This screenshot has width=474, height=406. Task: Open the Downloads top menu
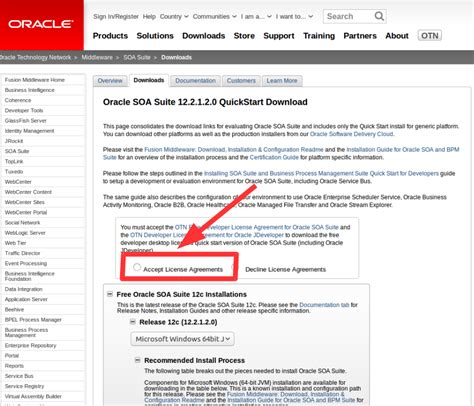pos(203,36)
